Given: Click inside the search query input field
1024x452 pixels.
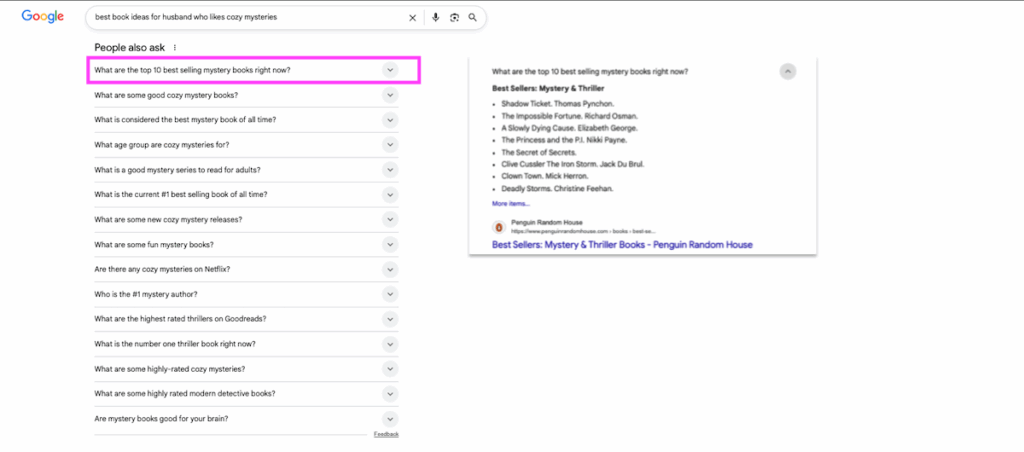Looking at the screenshot, I should (248, 18).
